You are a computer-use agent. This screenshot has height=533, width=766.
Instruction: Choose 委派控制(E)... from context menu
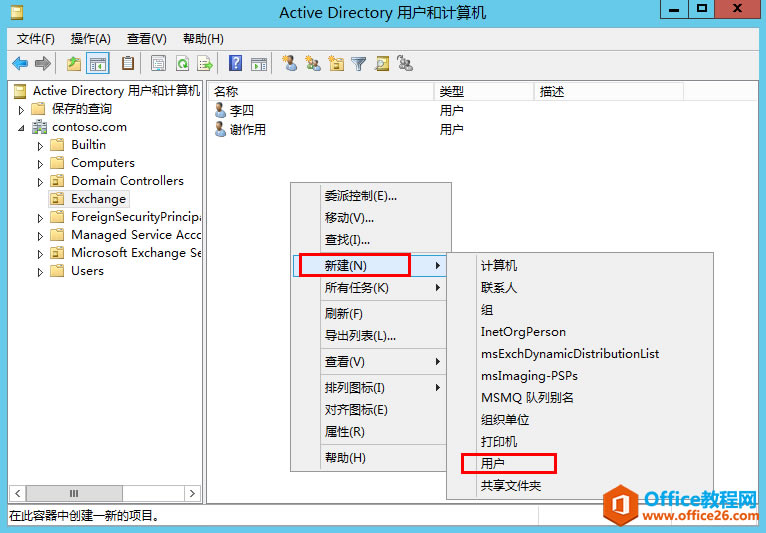point(371,196)
